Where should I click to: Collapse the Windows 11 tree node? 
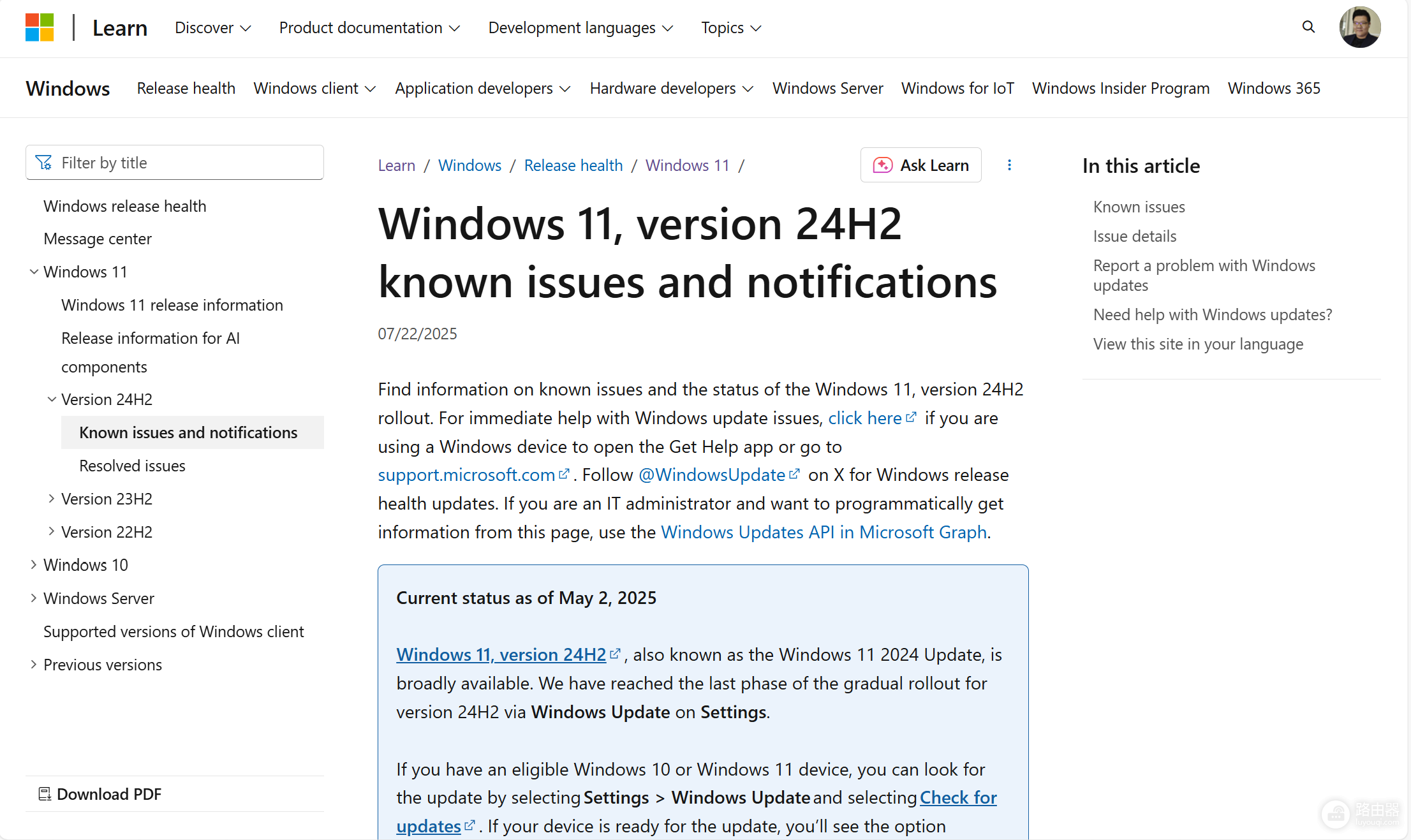34,272
